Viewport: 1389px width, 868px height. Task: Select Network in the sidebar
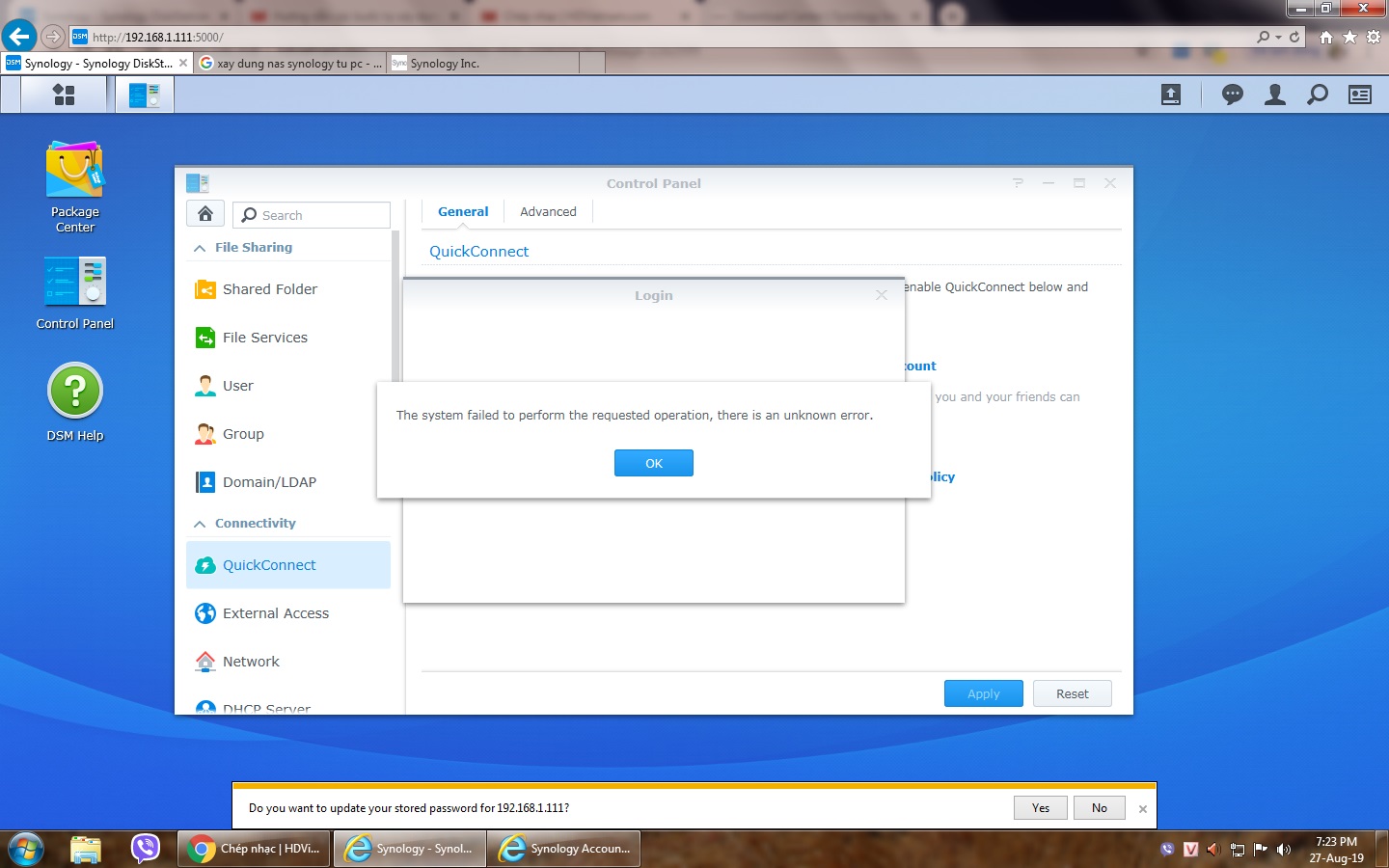(288, 662)
